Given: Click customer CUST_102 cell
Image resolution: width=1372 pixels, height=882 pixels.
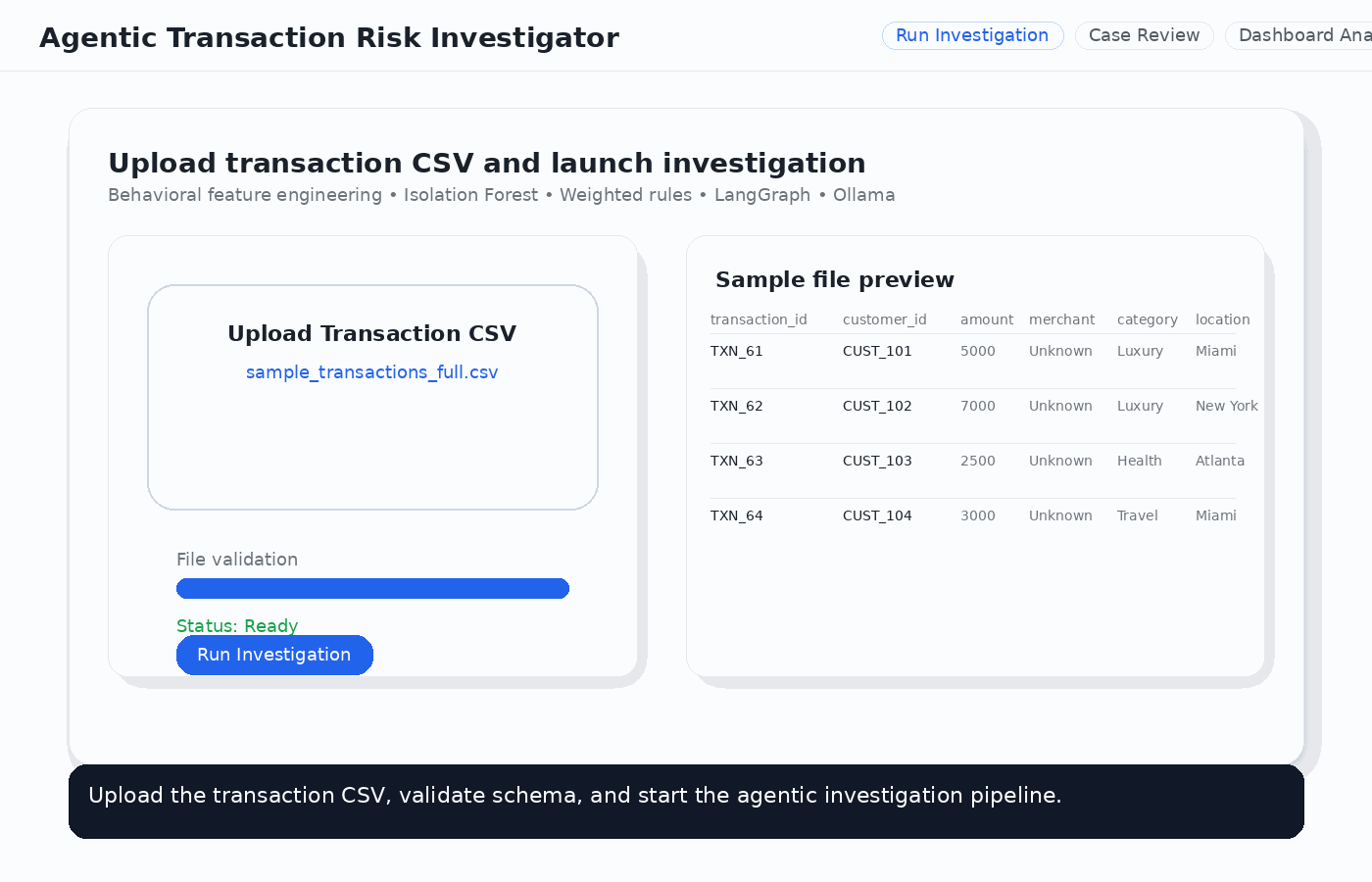Looking at the screenshot, I should (x=877, y=406).
